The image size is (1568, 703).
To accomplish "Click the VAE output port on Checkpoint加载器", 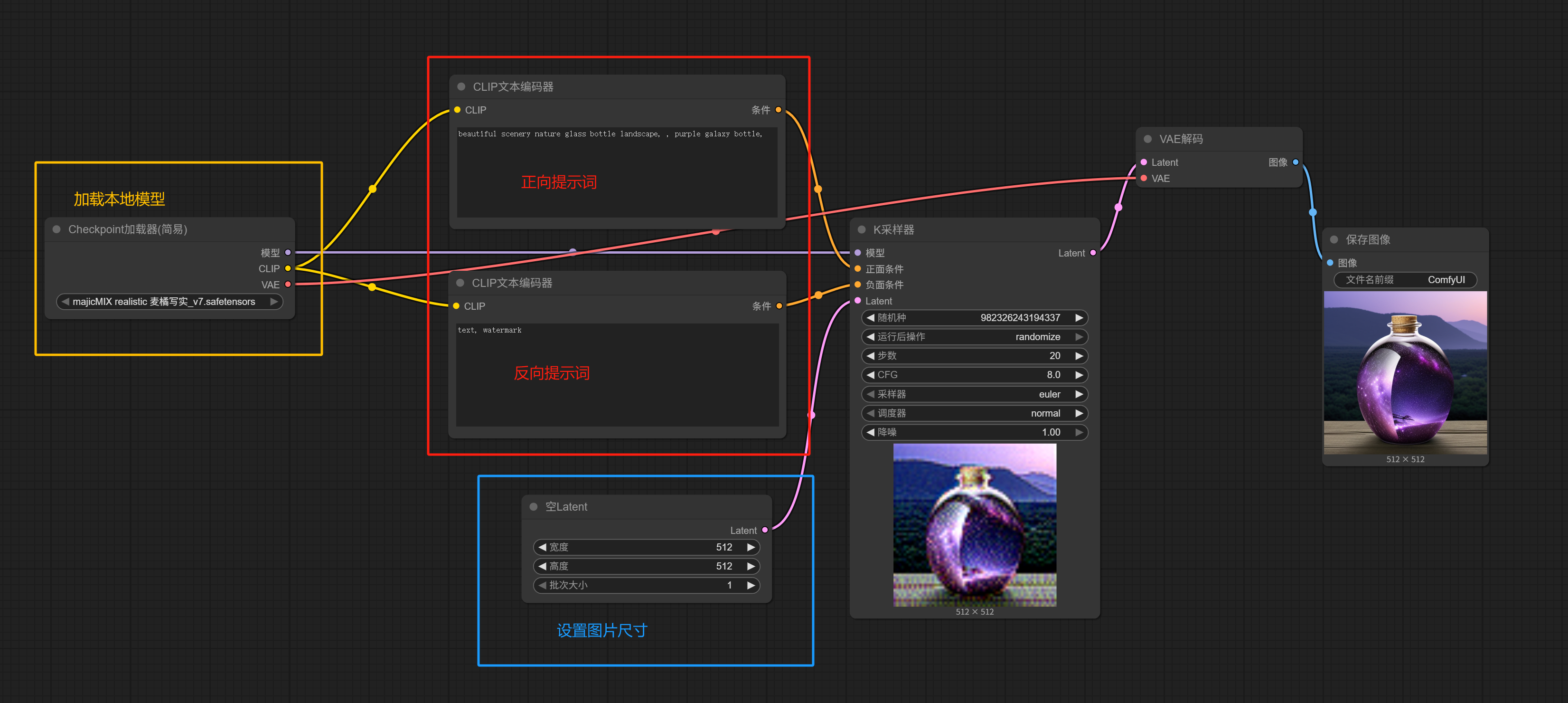I will tap(288, 285).
